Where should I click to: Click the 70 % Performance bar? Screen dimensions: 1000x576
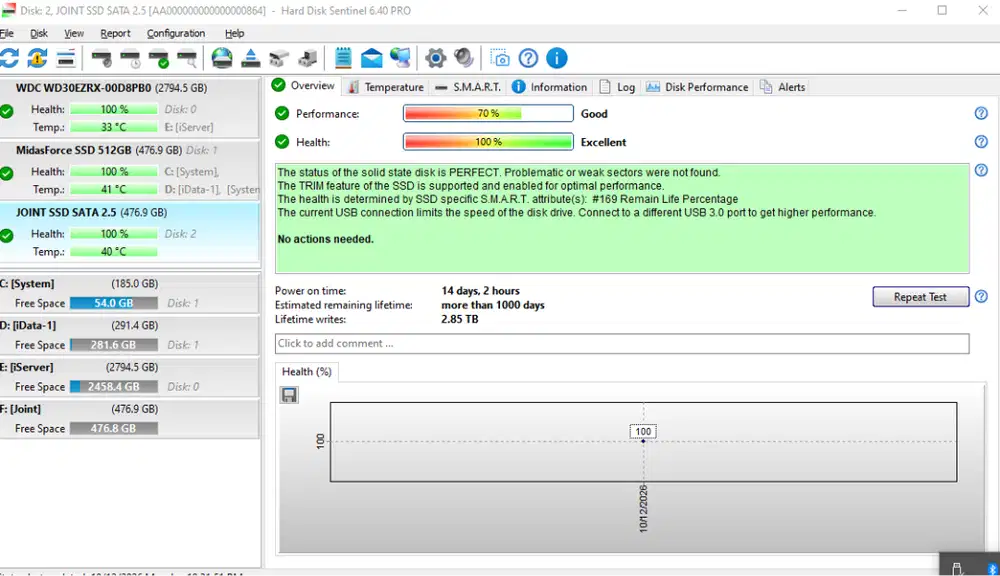coord(488,113)
